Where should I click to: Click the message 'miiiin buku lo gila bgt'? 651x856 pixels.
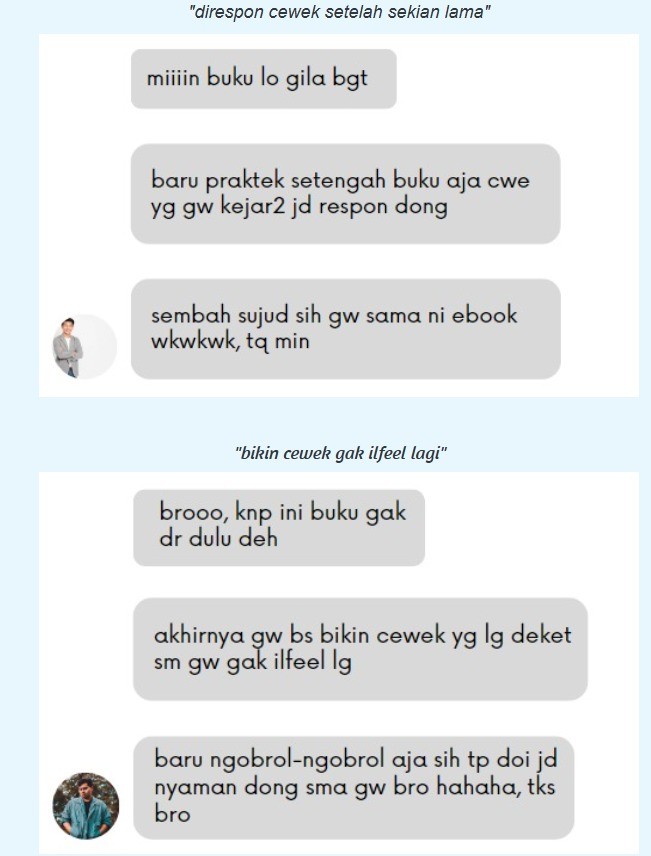click(x=264, y=79)
